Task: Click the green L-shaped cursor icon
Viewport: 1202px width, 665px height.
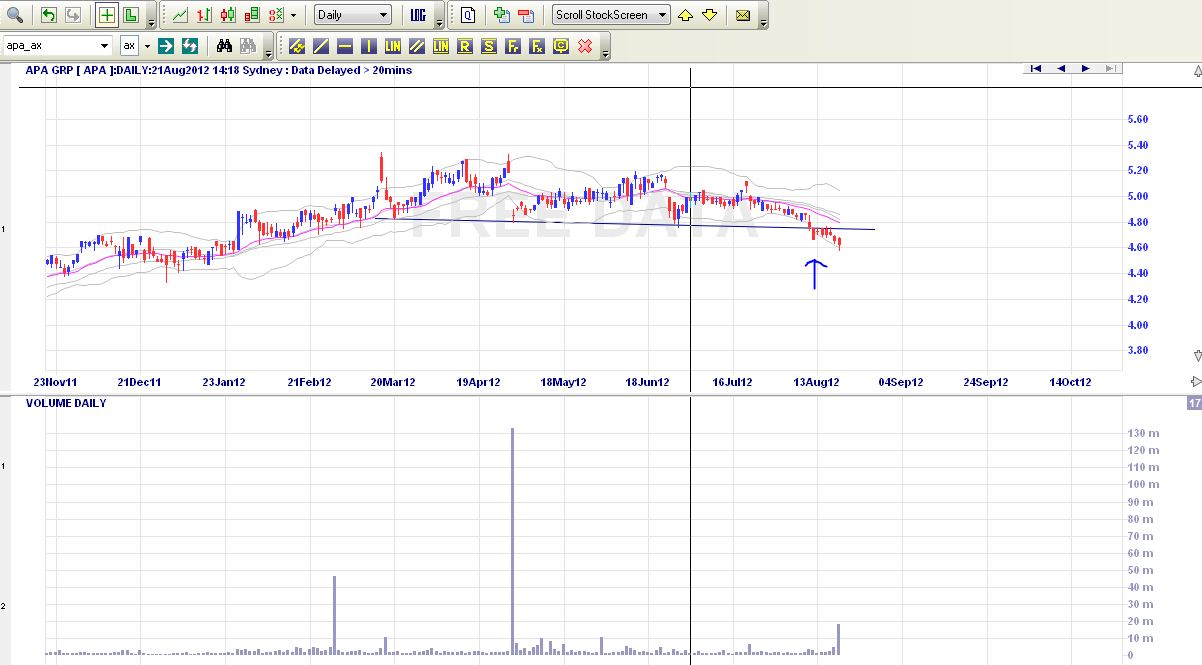Action: (130, 15)
